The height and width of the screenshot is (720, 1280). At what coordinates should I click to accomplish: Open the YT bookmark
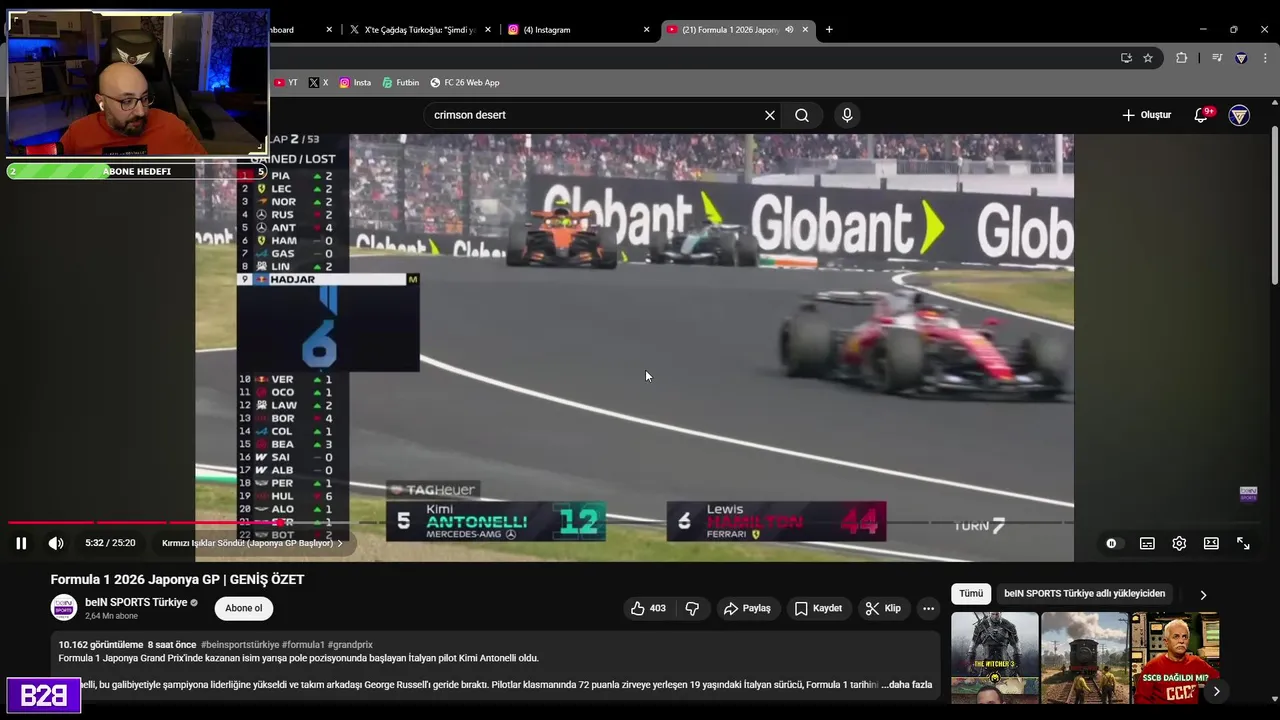click(286, 83)
